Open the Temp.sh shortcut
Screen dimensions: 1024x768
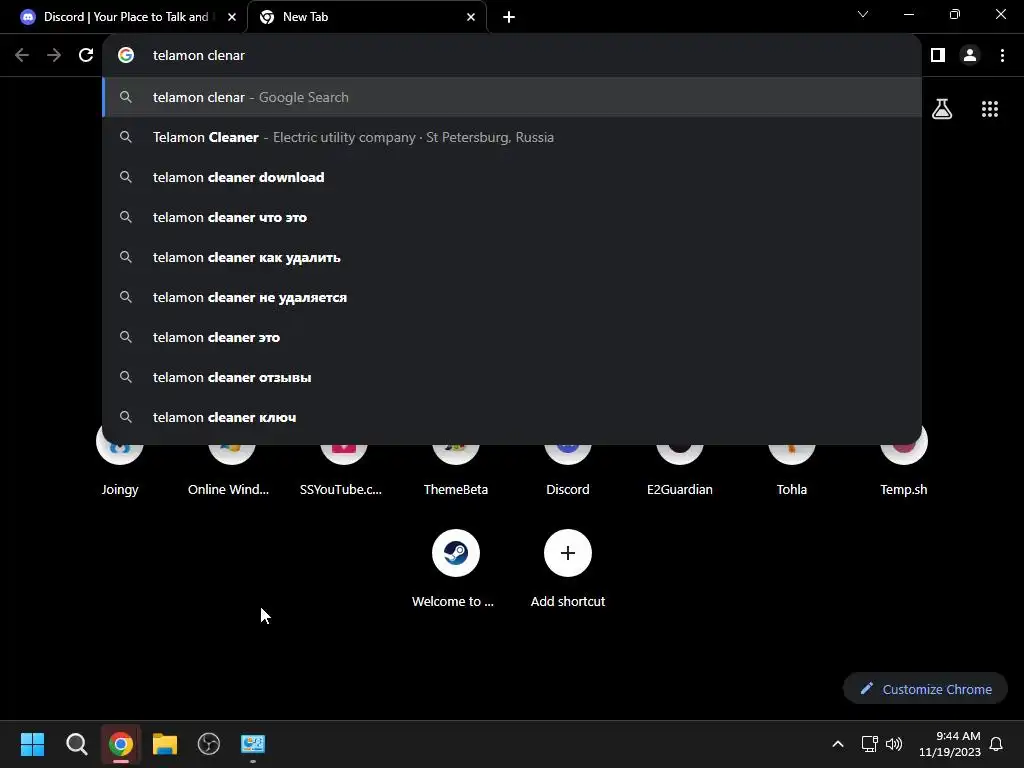[904, 467]
